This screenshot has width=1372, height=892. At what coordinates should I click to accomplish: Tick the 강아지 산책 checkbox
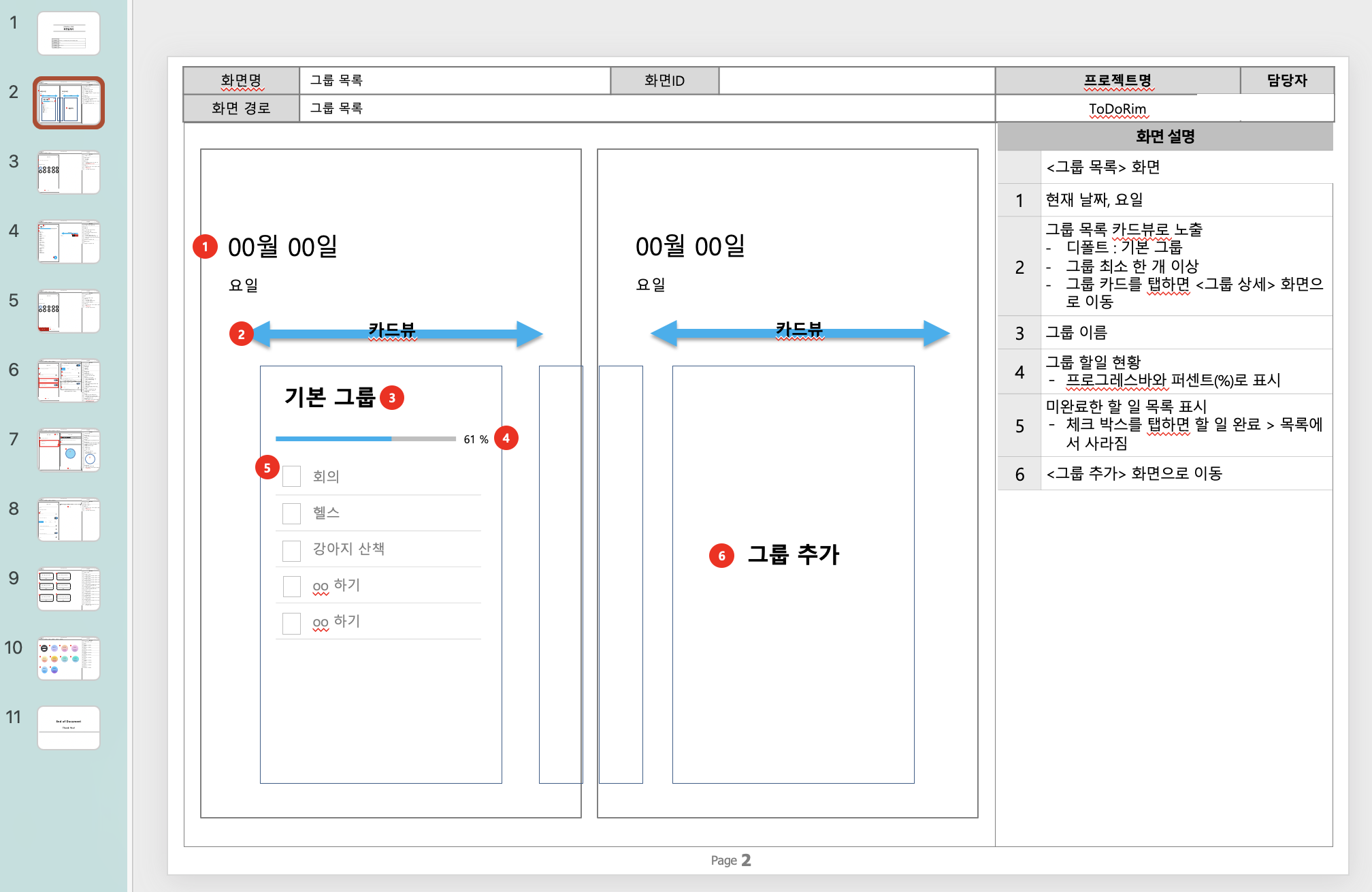292,550
